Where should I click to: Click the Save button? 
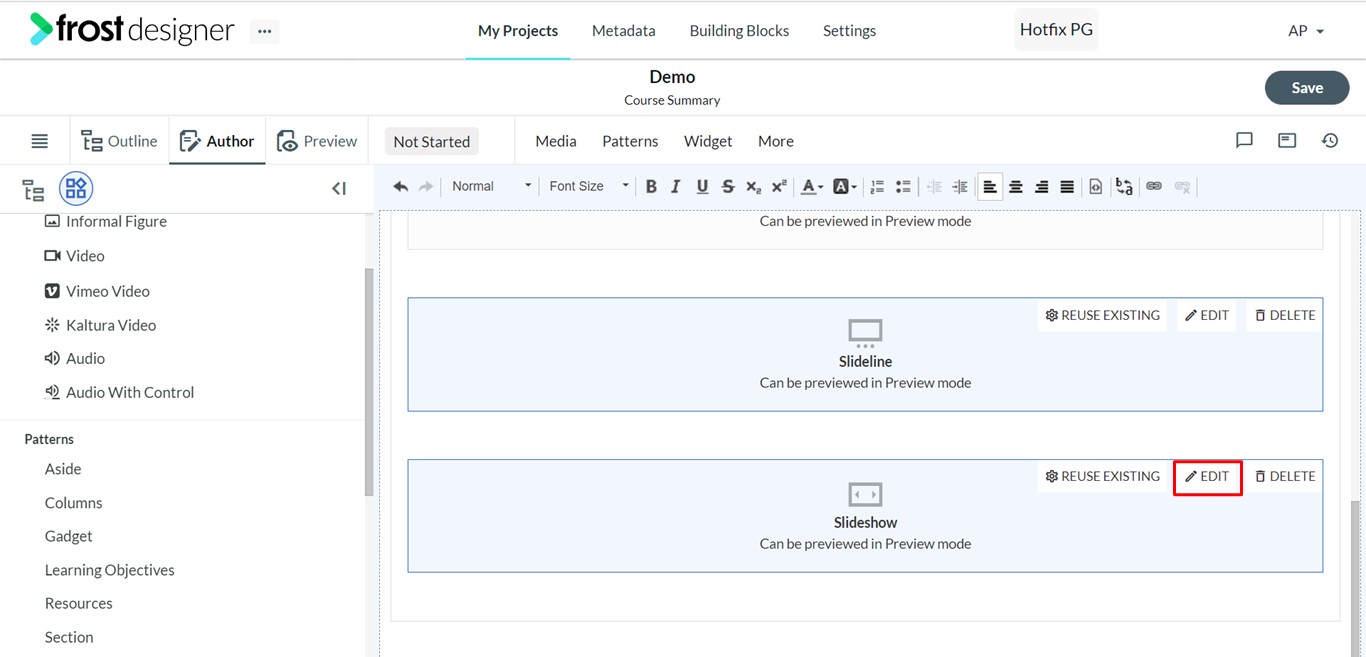[1306, 88]
